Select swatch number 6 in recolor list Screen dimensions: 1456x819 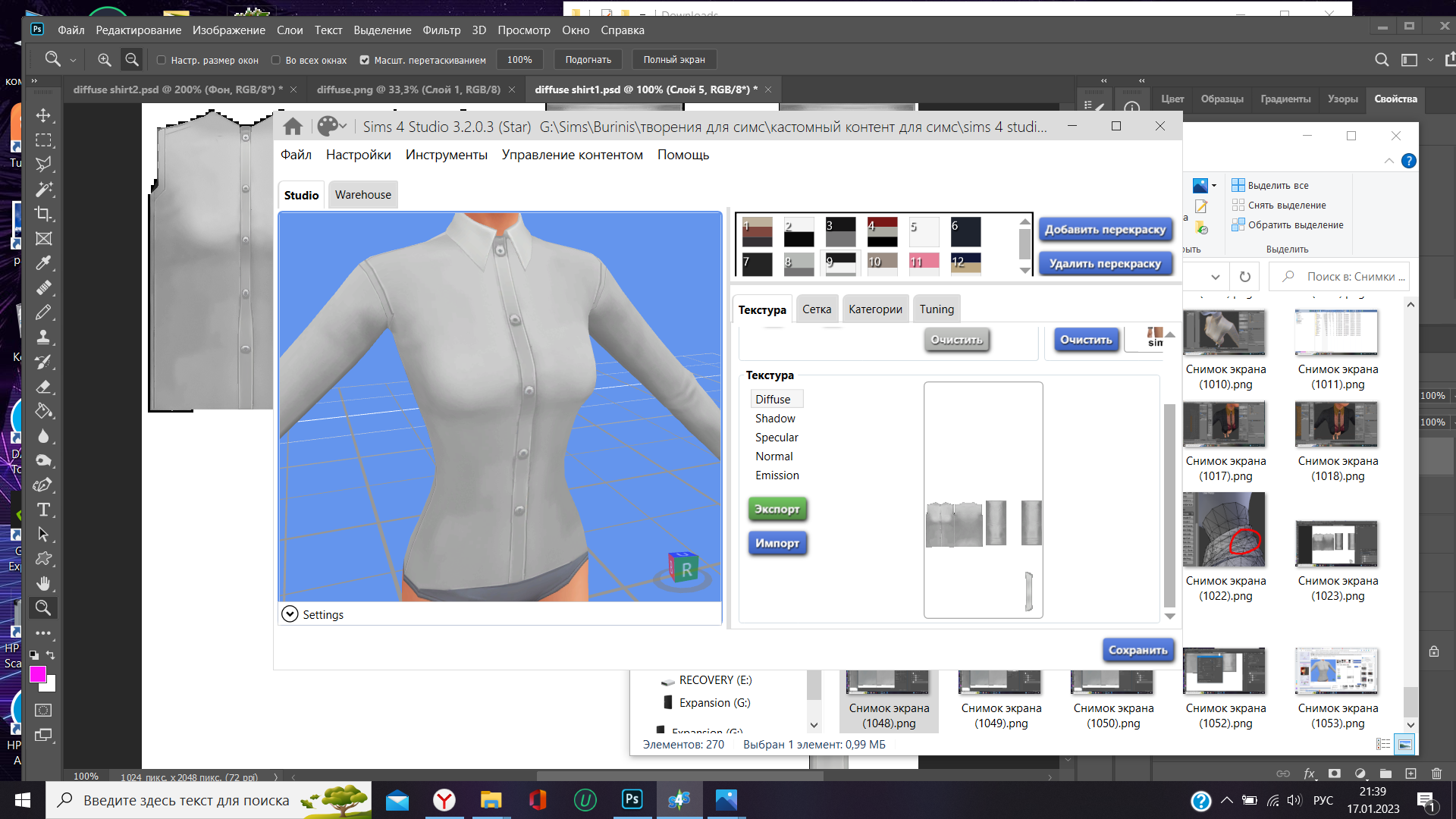pos(965,232)
